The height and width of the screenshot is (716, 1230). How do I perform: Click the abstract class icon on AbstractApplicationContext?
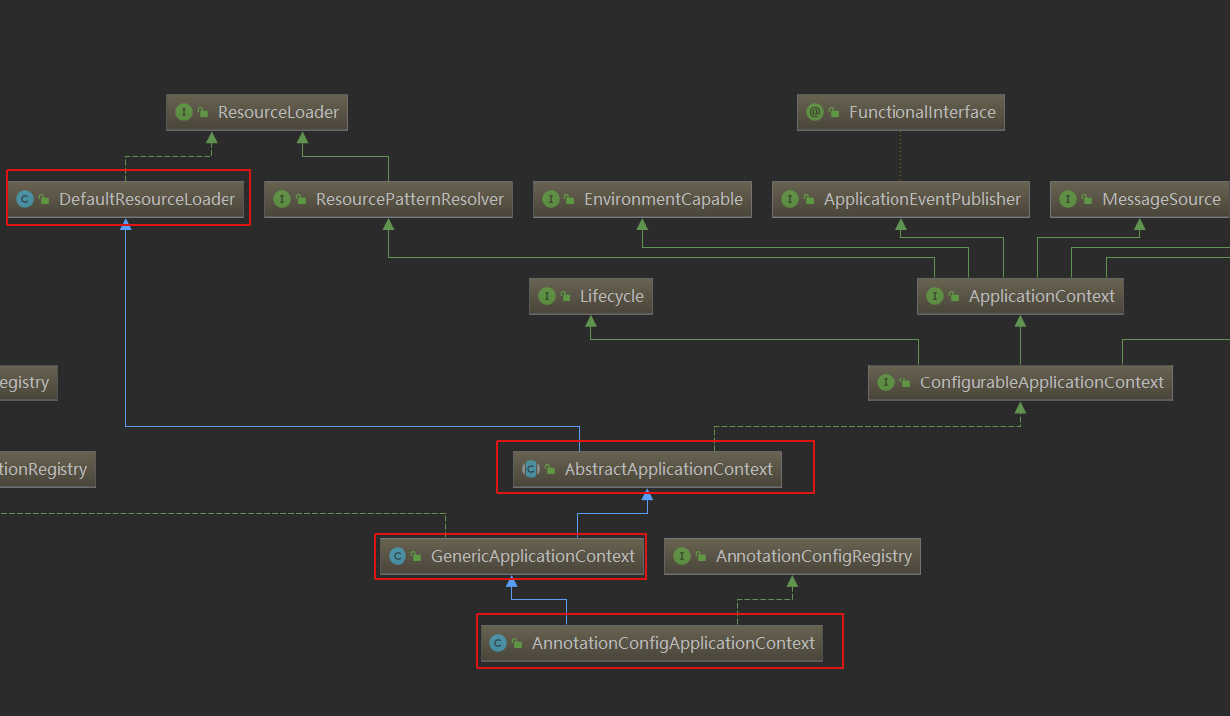(530, 467)
